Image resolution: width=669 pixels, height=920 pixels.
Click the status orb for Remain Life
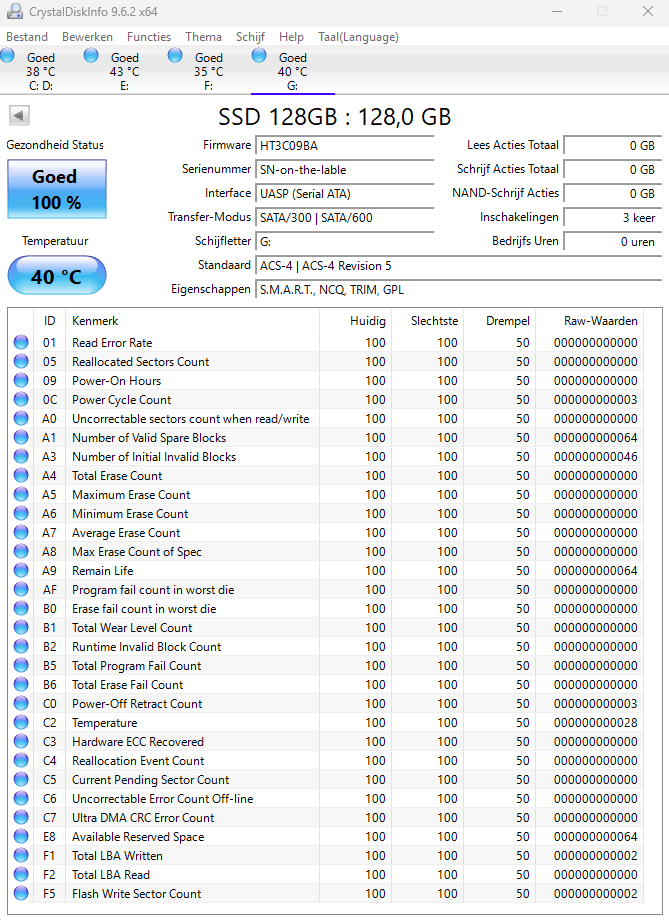[x=21, y=570]
